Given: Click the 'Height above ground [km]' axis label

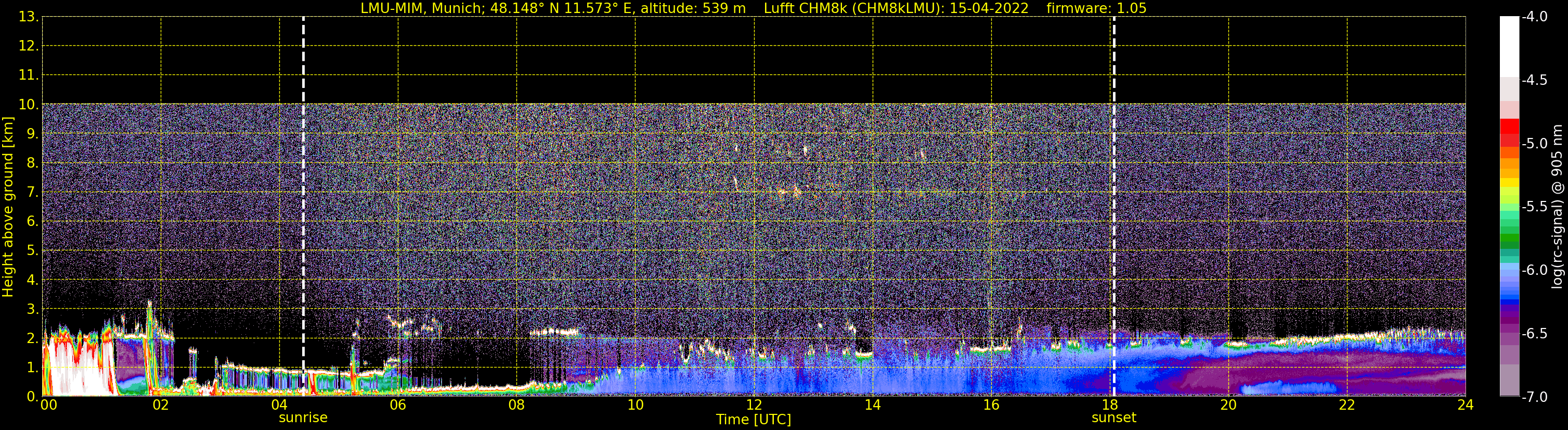Looking at the screenshot, I should 7,207.
